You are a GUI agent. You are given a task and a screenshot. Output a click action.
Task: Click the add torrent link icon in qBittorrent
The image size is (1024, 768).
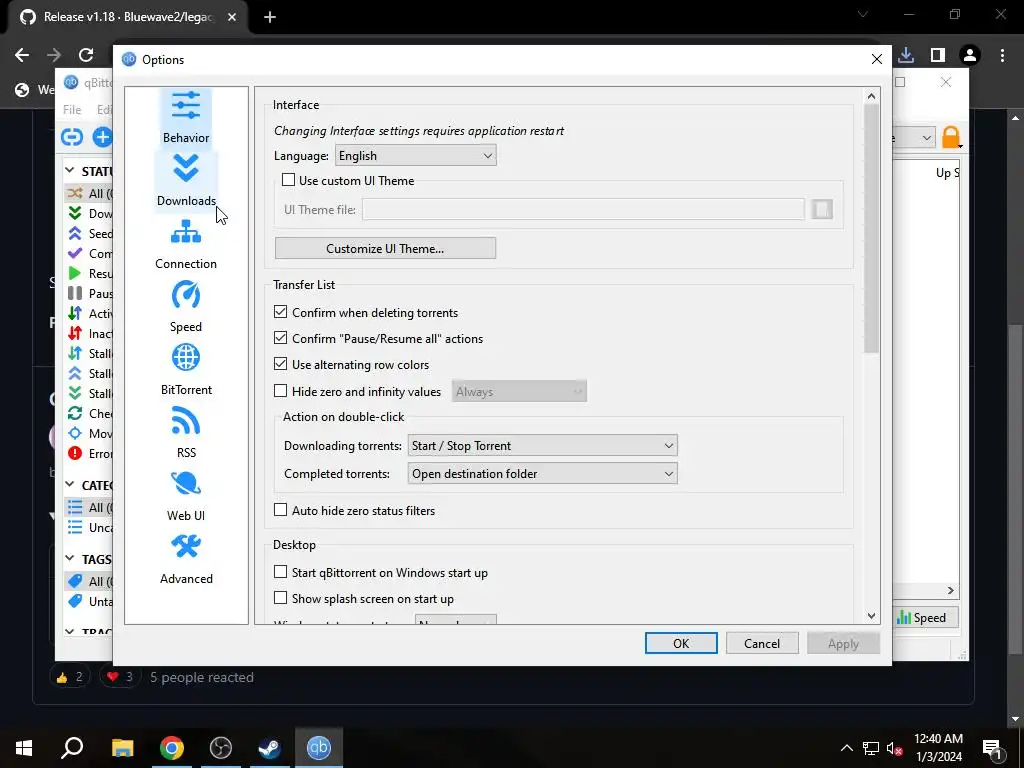tap(72, 136)
